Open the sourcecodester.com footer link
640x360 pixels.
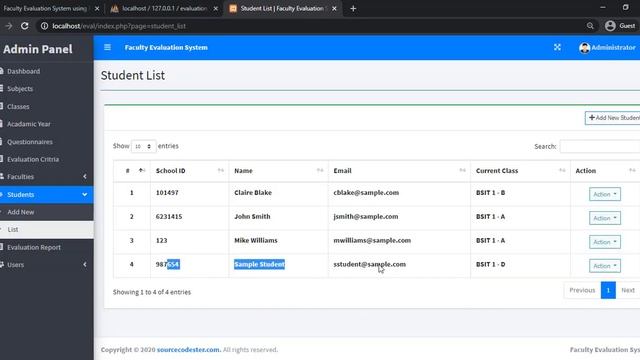(188, 350)
